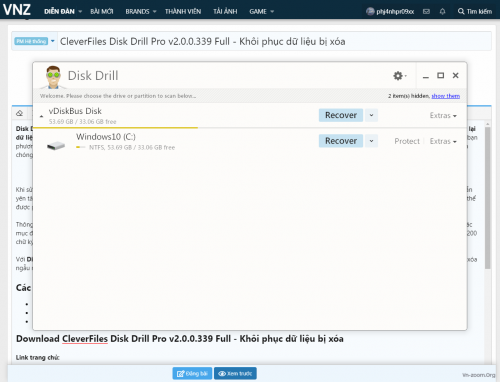This screenshot has height=382, width=500.
Task: Click the 'show them' hidden items link
Action: coord(446,96)
